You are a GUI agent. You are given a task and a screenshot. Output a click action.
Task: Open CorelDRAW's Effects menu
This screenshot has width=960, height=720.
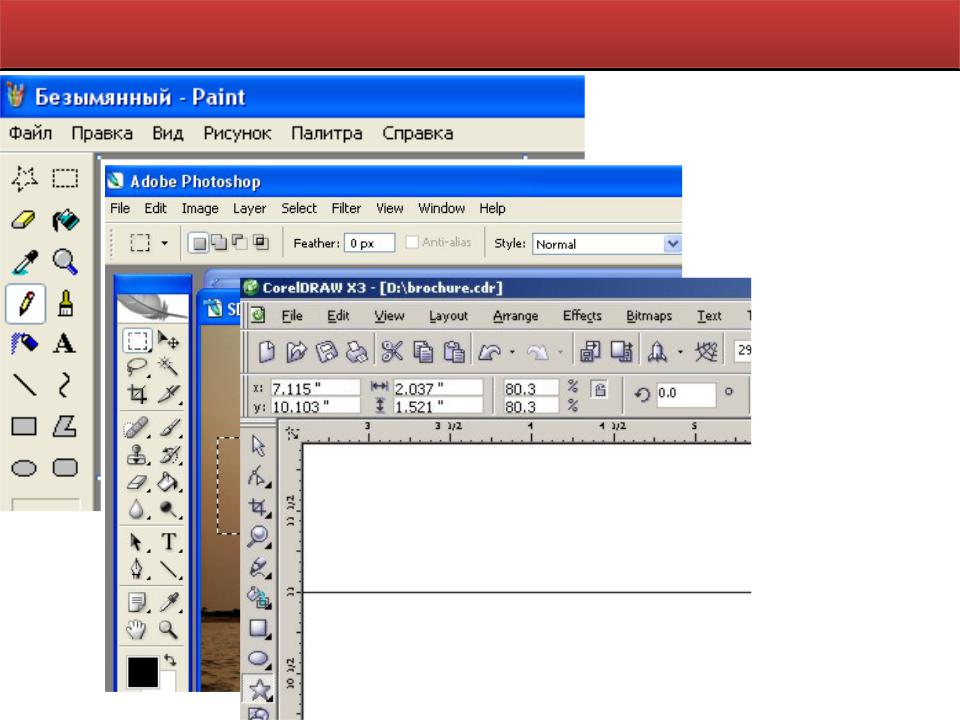tap(582, 315)
